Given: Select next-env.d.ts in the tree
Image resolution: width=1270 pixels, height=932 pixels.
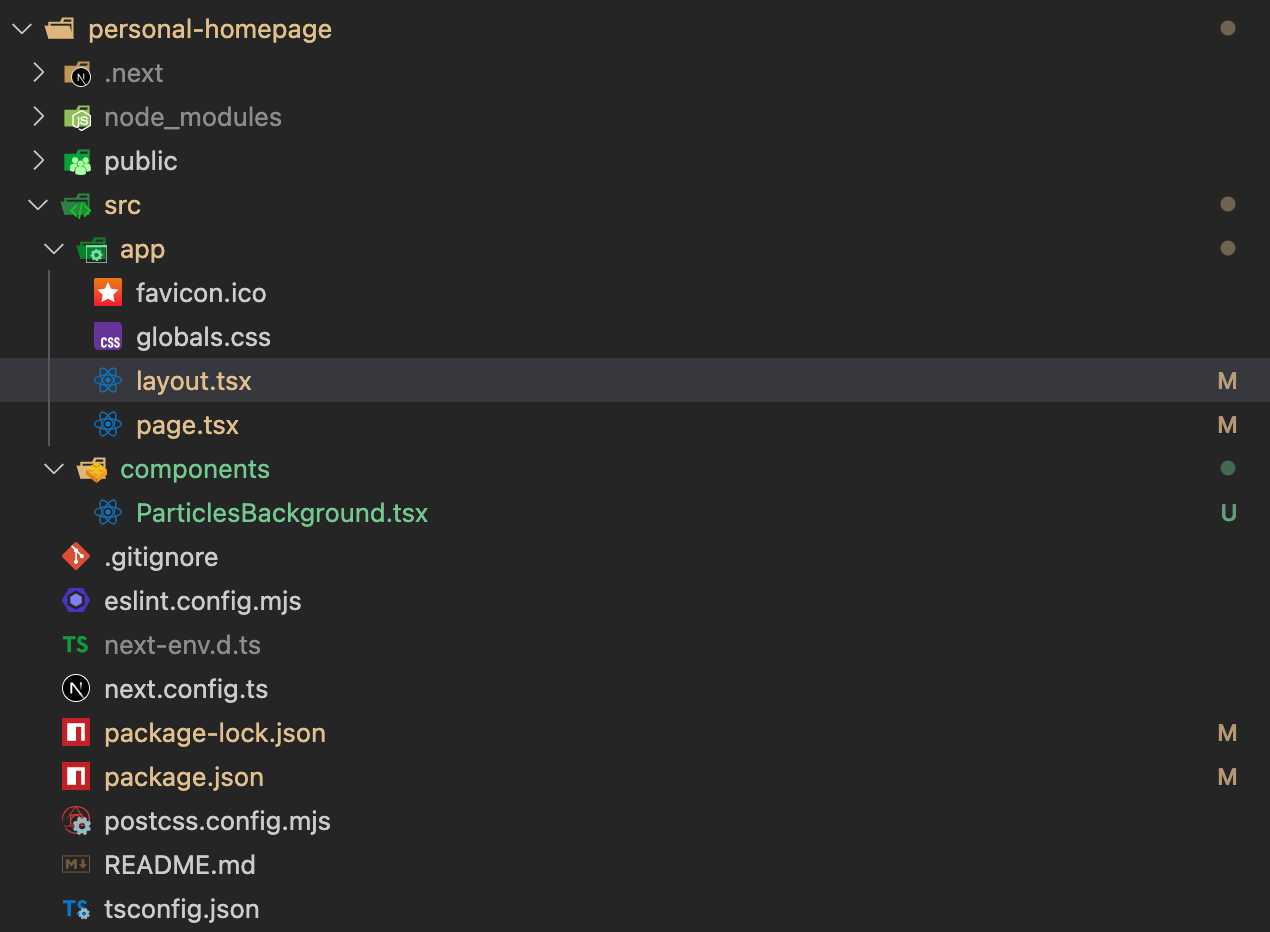Looking at the screenshot, I should coord(183,644).
